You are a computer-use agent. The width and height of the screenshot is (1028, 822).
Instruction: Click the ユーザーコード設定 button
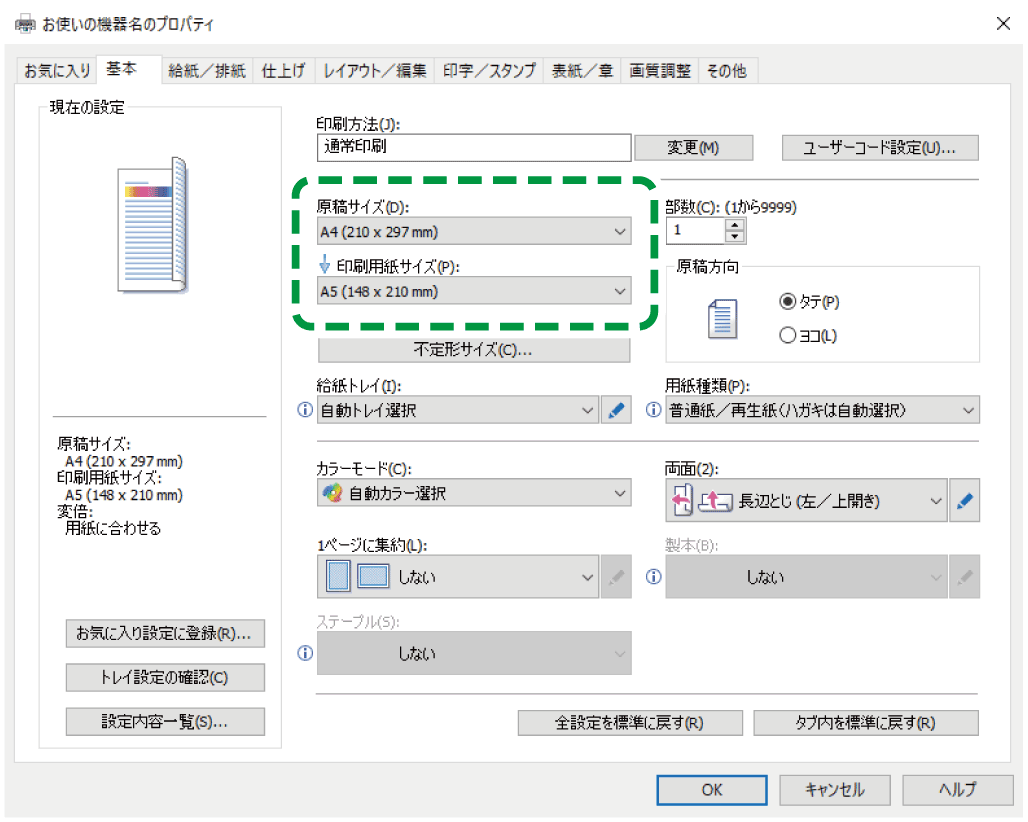[x=879, y=148]
